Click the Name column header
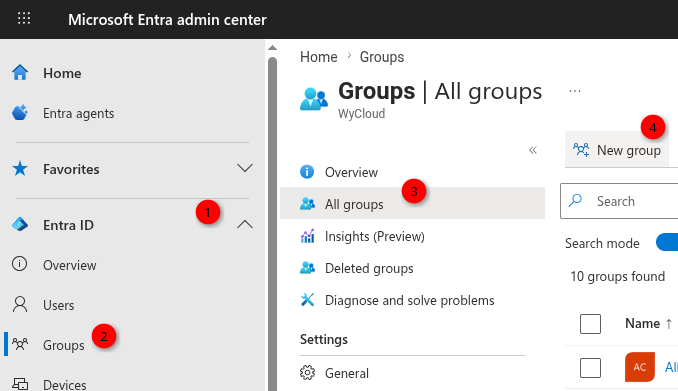The width and height of the screenshot is (678, 391). point(643,323)
